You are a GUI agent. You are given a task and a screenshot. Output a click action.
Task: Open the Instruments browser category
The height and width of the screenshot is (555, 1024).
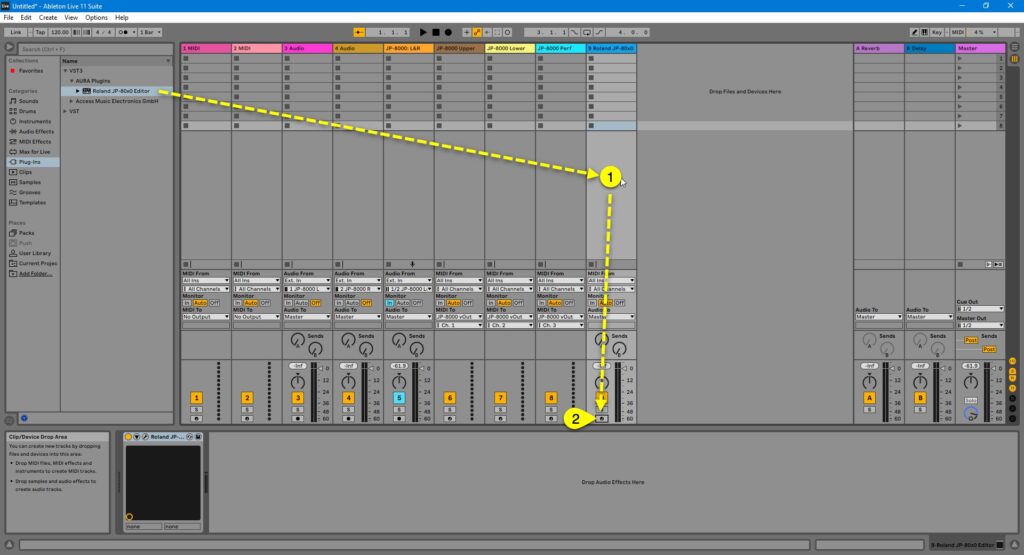(29, 121)
